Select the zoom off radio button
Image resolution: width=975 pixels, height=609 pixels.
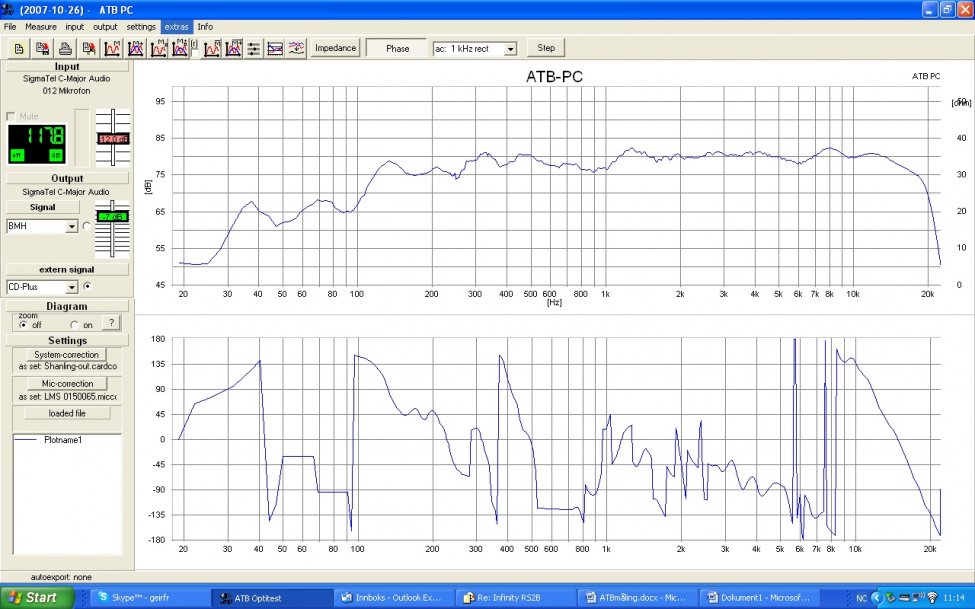click(23, 325)
